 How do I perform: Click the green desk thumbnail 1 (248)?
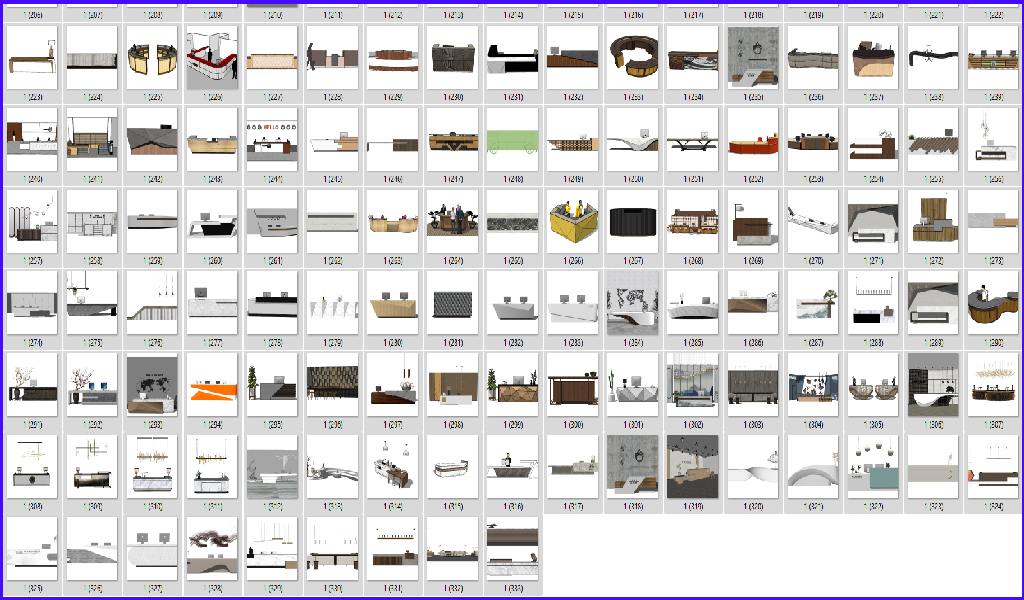pos(511,139)
